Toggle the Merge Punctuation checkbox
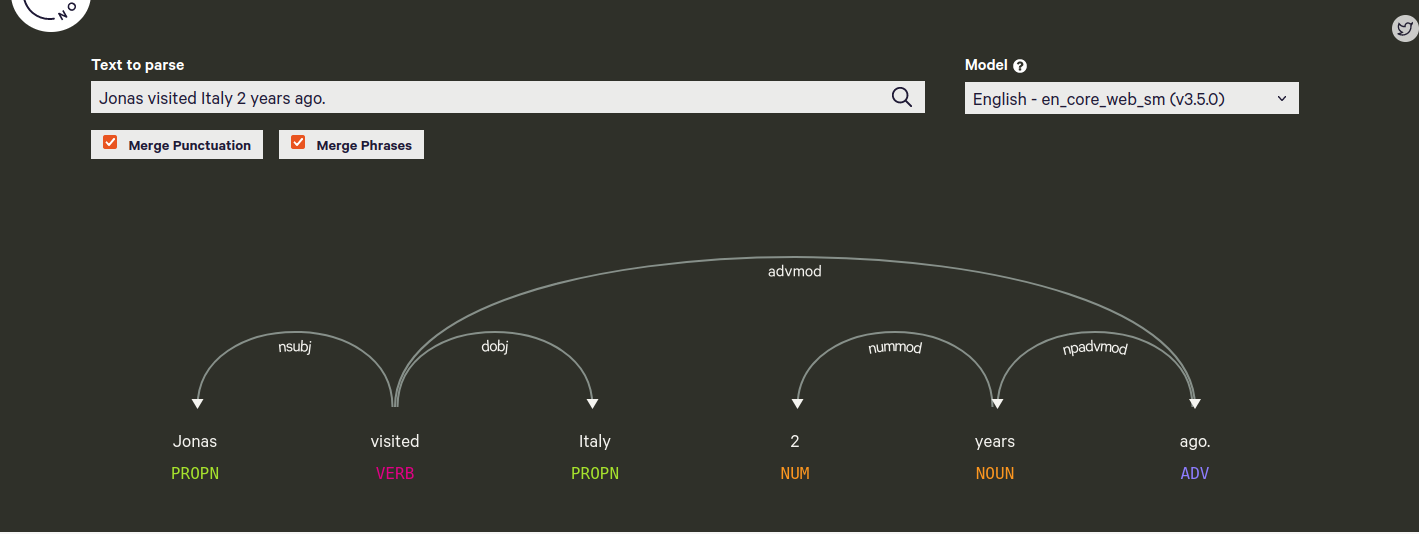 pos(111,143)
